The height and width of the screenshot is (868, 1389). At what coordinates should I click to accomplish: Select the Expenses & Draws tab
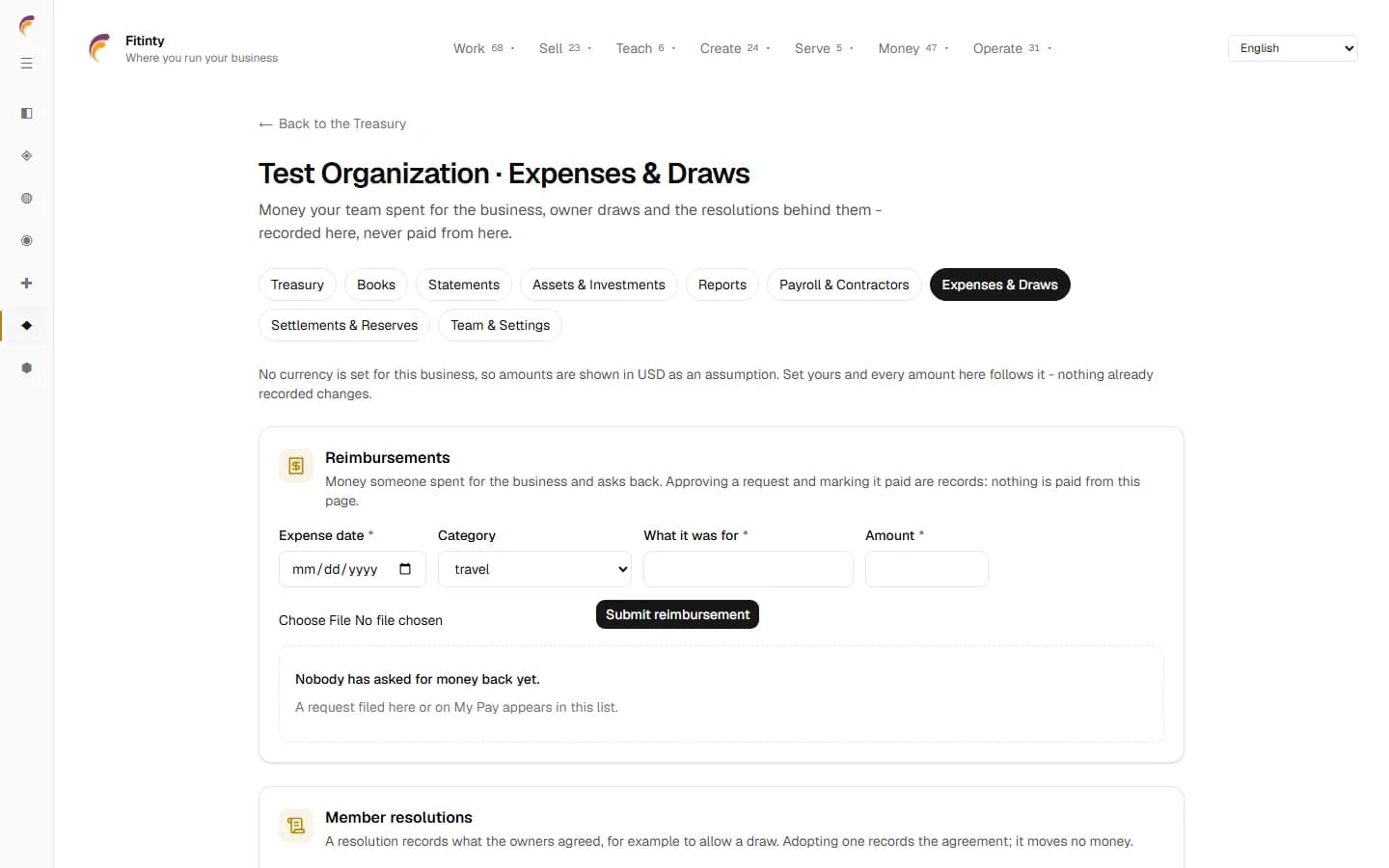pos(1000,285)
